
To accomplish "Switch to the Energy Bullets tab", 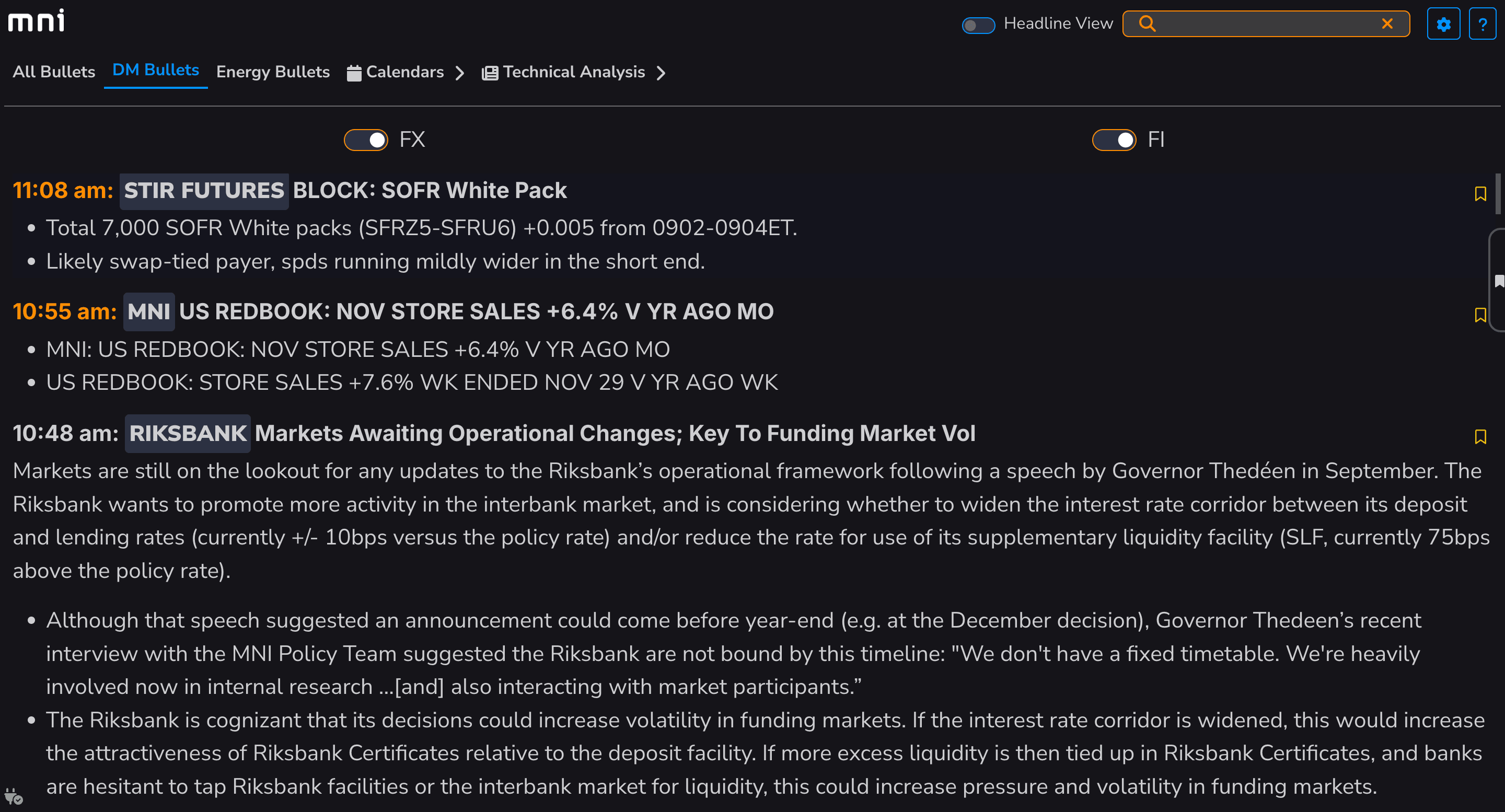I will coord(273,72).
